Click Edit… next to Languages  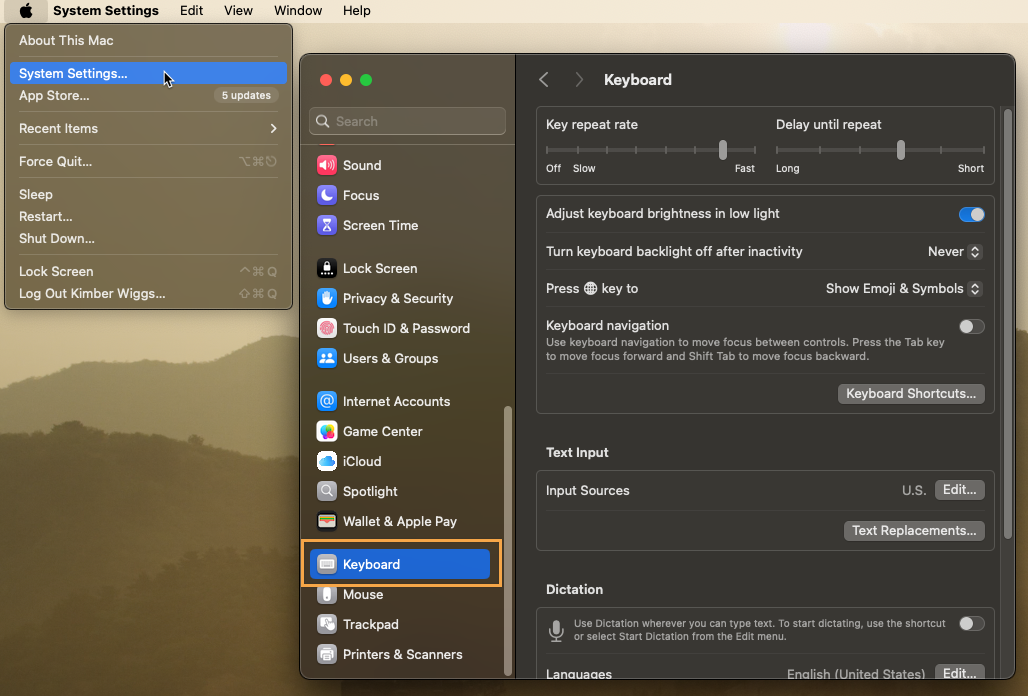click(x=959, y=673)
